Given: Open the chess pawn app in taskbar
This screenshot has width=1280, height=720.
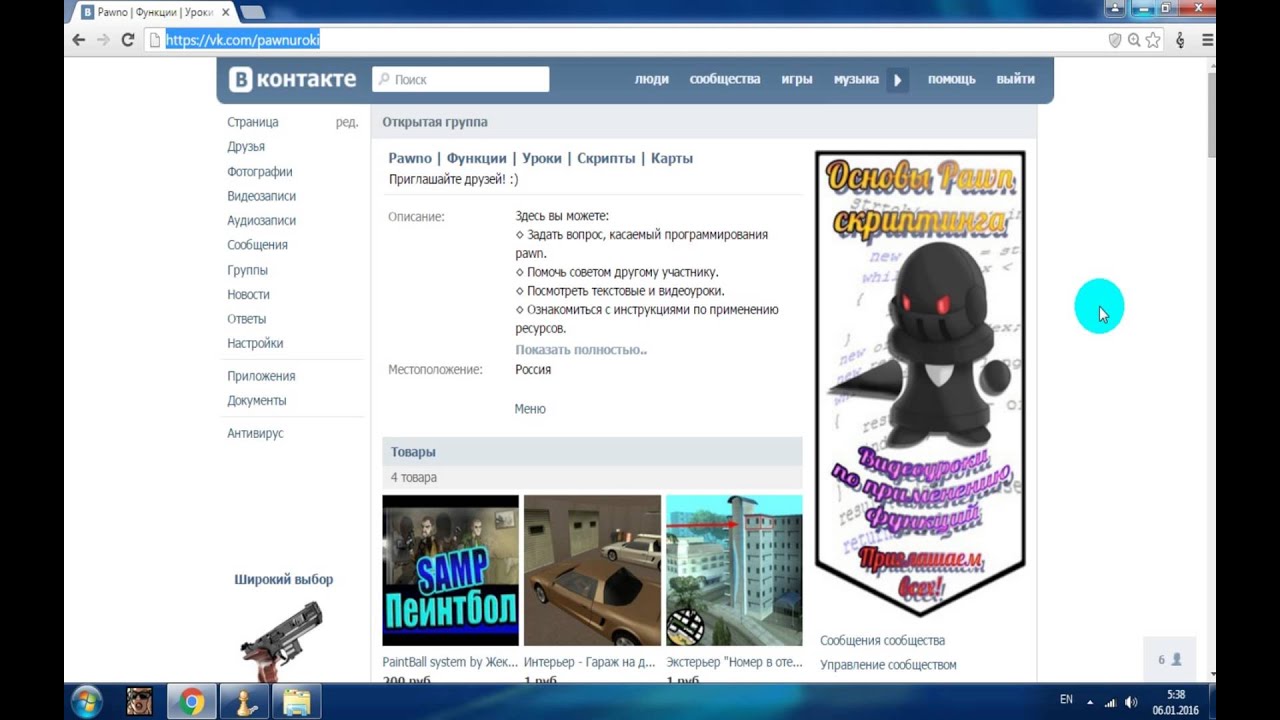Looking at the screenshot, I should [x=243, y=702].
